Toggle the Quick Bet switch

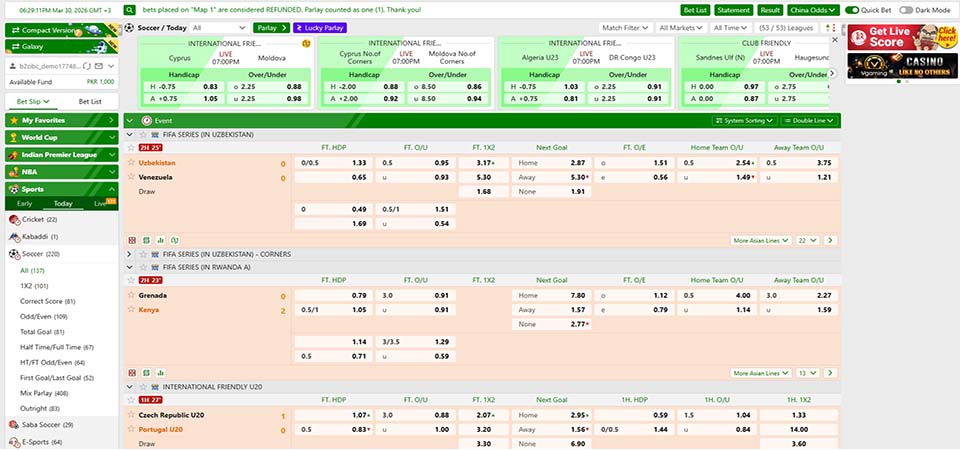(x=852, y=10)
